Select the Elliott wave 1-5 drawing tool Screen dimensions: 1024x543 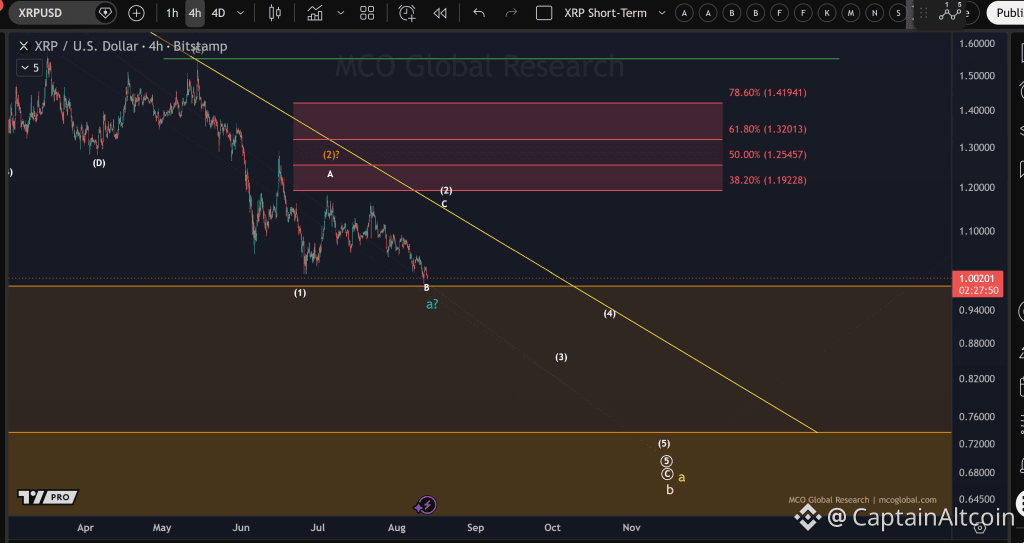click(x=950, y=11)
